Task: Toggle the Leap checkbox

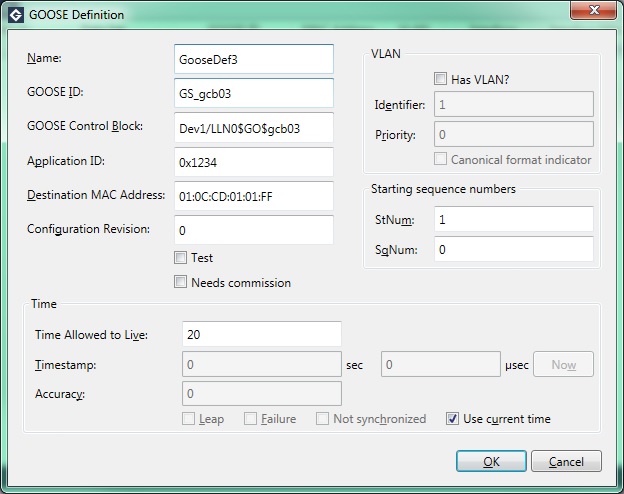Action: pos(188,419)
